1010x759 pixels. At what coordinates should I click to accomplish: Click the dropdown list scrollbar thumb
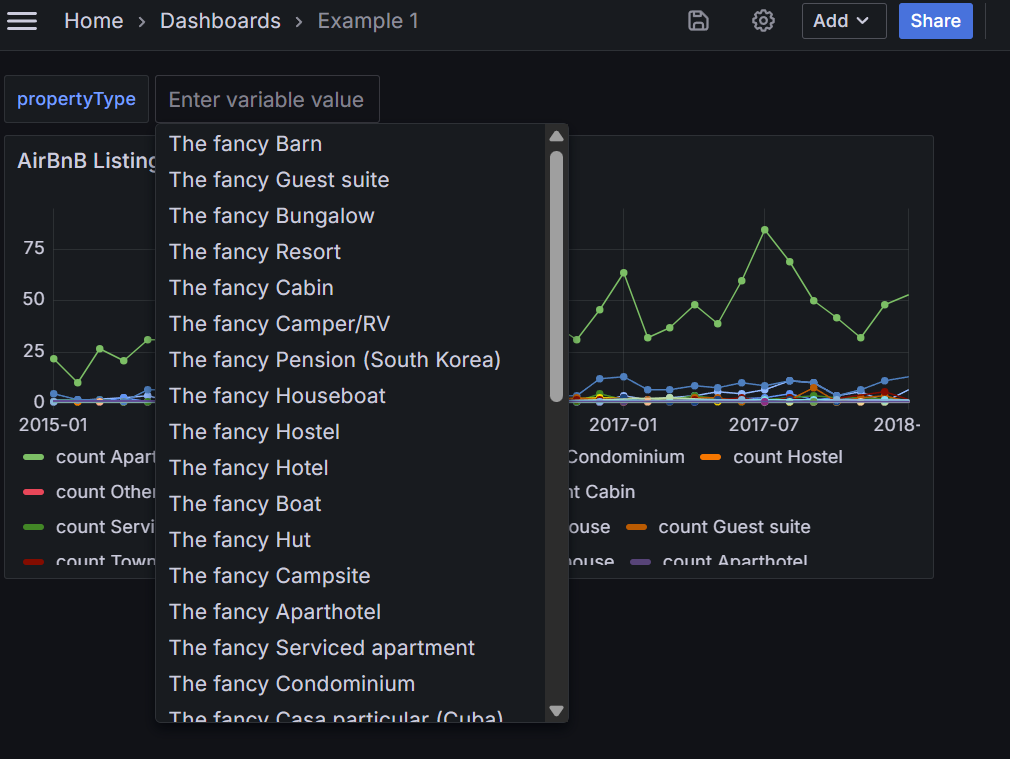click(557, 275)
